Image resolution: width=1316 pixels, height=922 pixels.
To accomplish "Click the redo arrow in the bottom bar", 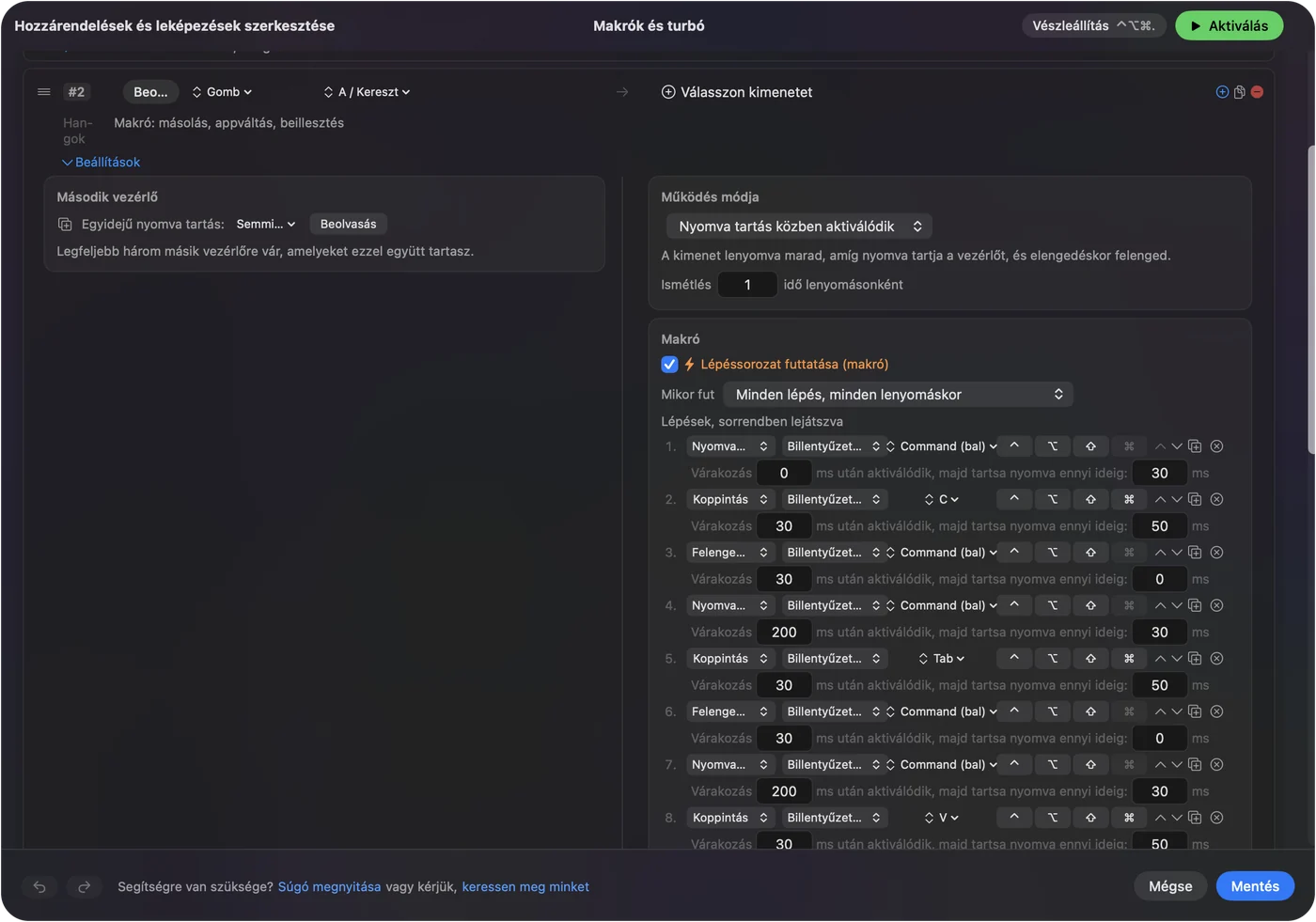I will pos(84,886).
